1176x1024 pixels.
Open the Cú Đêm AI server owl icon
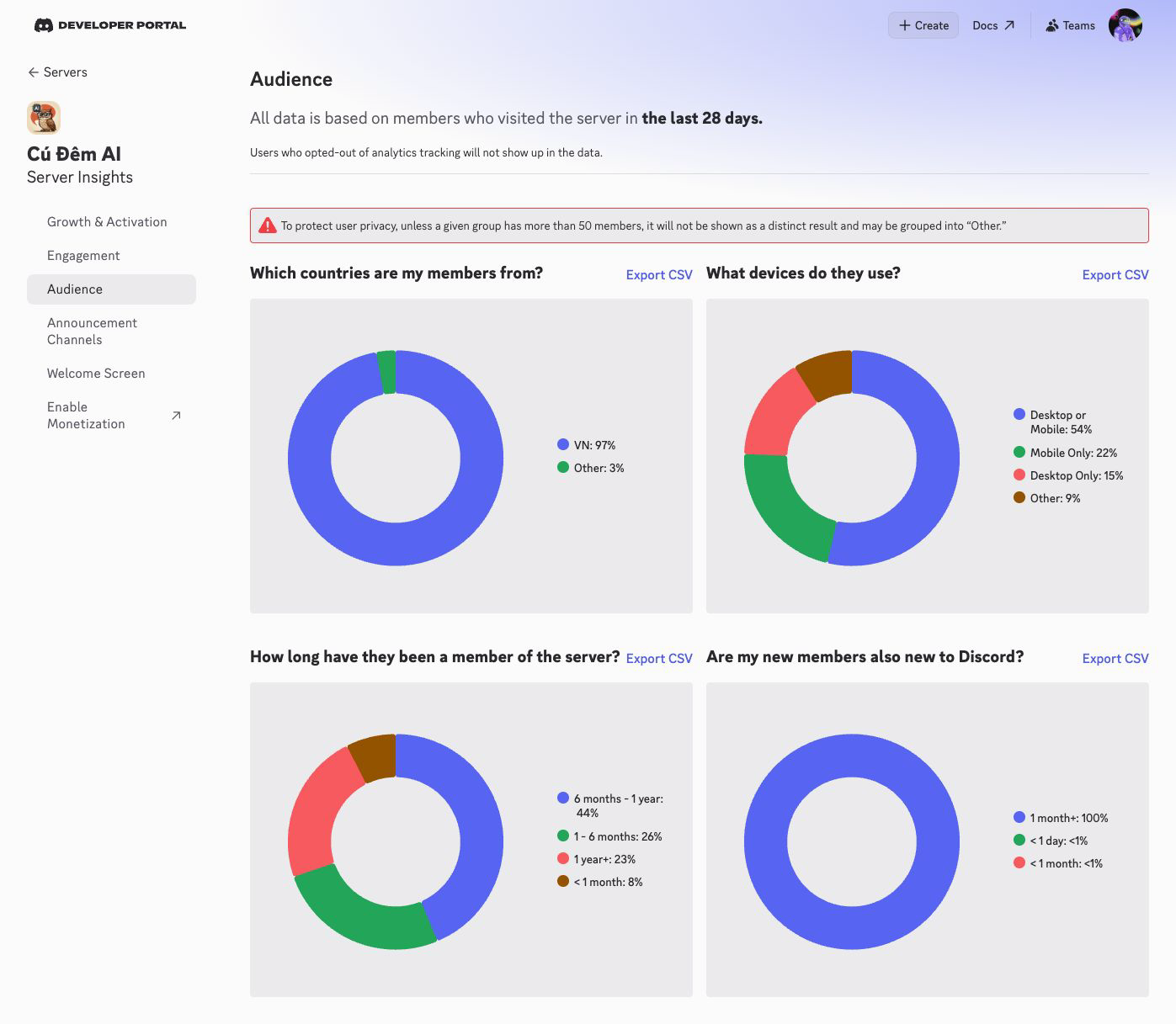(44, 118)
